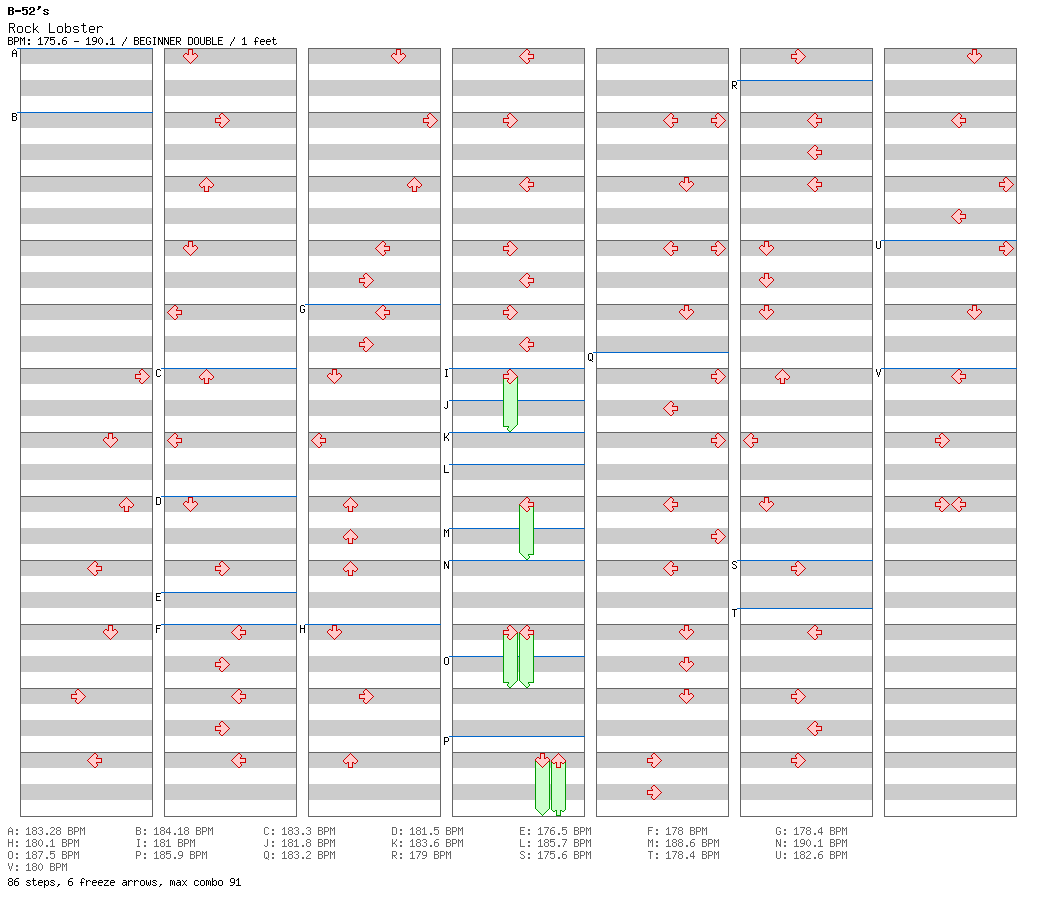Select legend entry "Q: 183.2 BPM"
This screenshot has height=912, width=1040.
(x=299, y=856)
